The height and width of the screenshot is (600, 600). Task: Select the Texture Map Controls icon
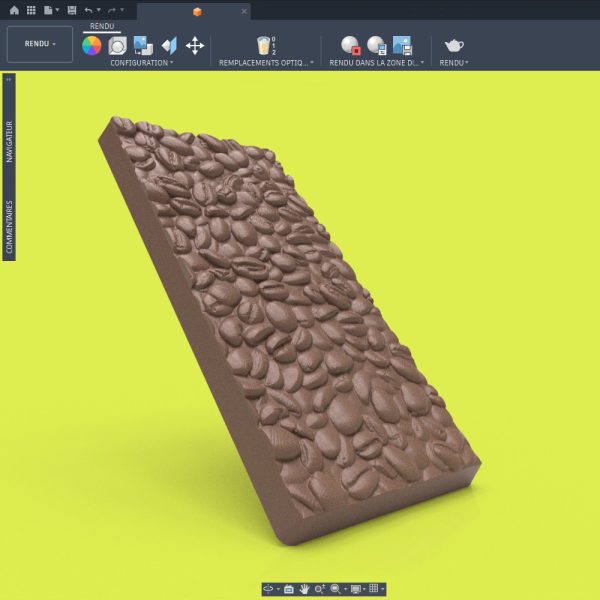(x=169, y=46)
